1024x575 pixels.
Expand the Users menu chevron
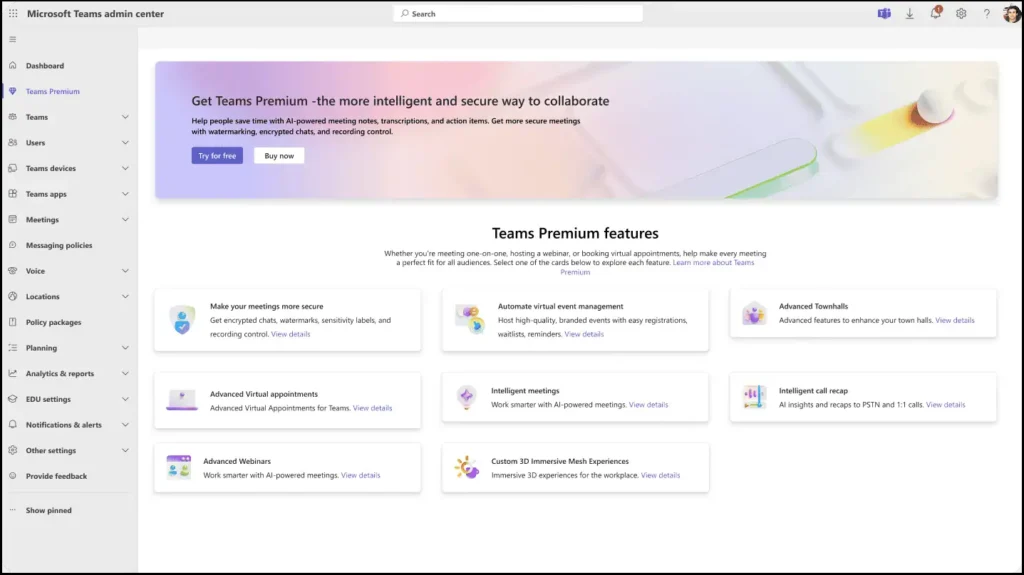(125, 142)
